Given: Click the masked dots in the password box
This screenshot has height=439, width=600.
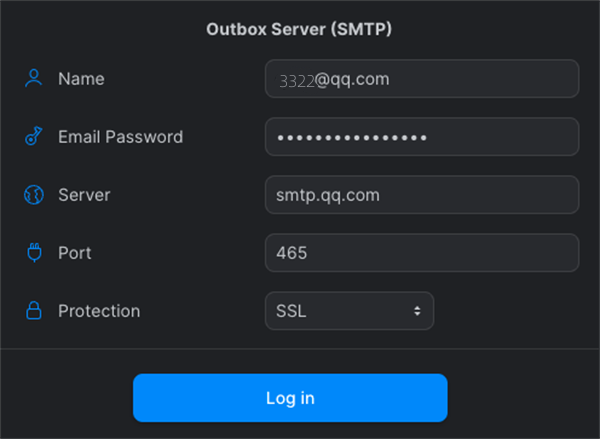Looking at the screenshot, I should (352, 137).
